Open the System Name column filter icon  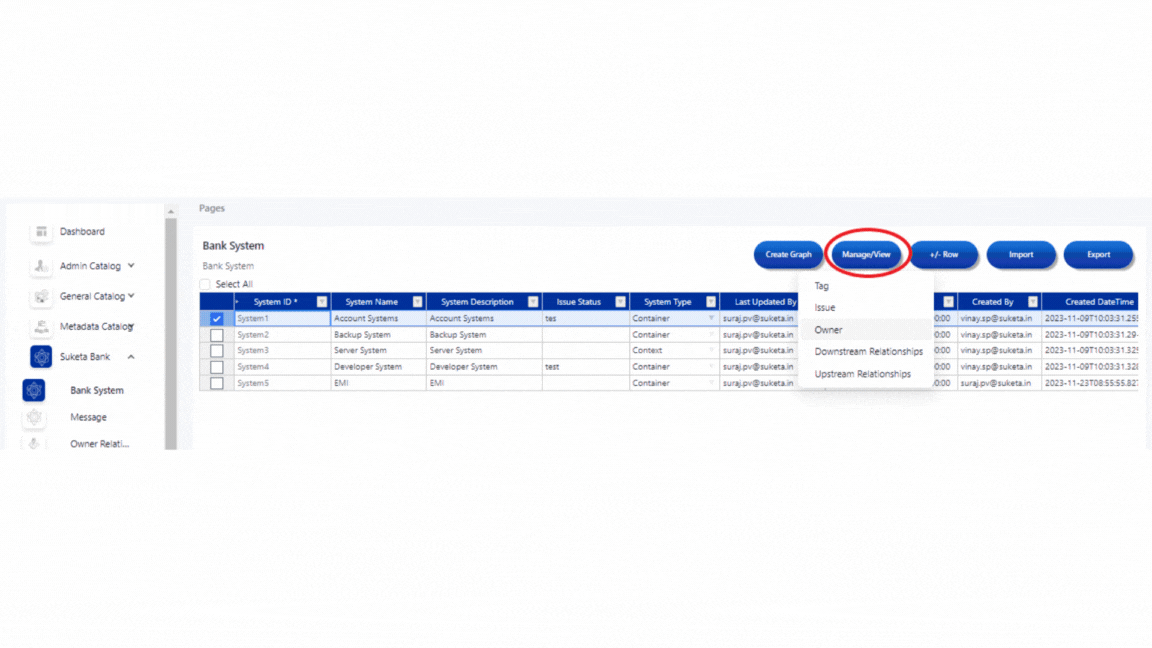[x=417, y=302]
